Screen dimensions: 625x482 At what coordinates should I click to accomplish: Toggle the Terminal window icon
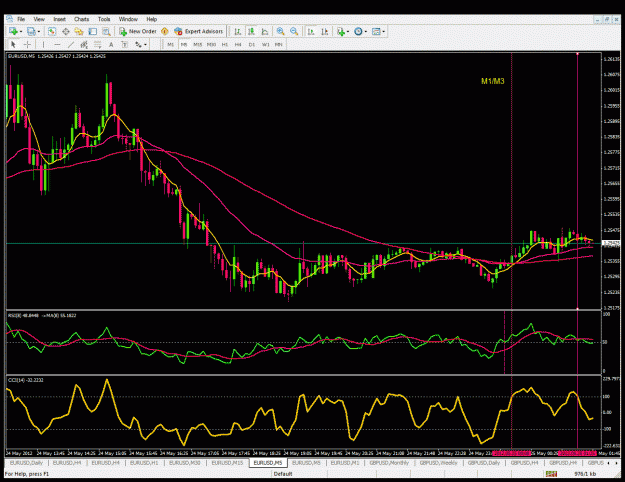[92, 31]
